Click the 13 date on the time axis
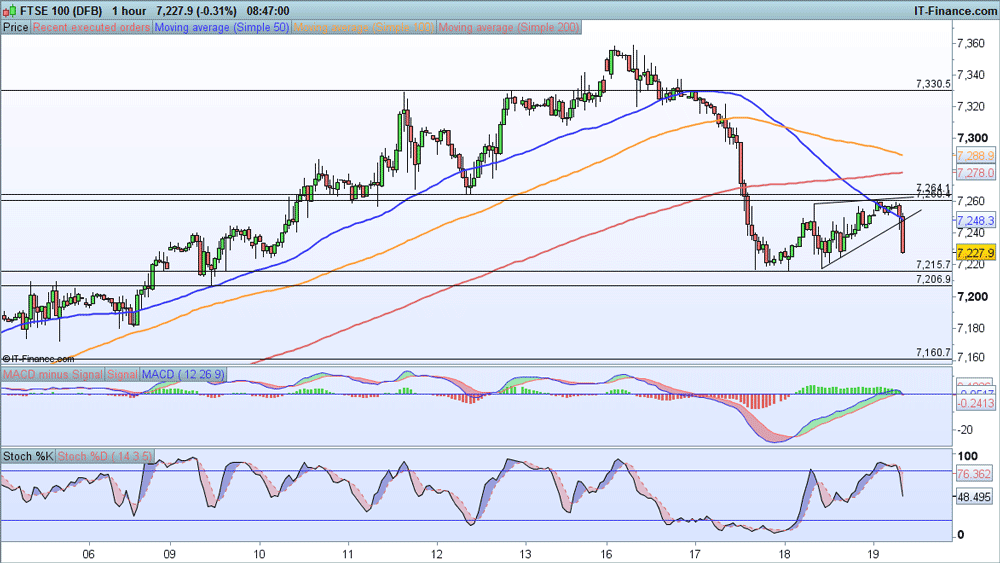1000x563 pixels. (525, 554)
